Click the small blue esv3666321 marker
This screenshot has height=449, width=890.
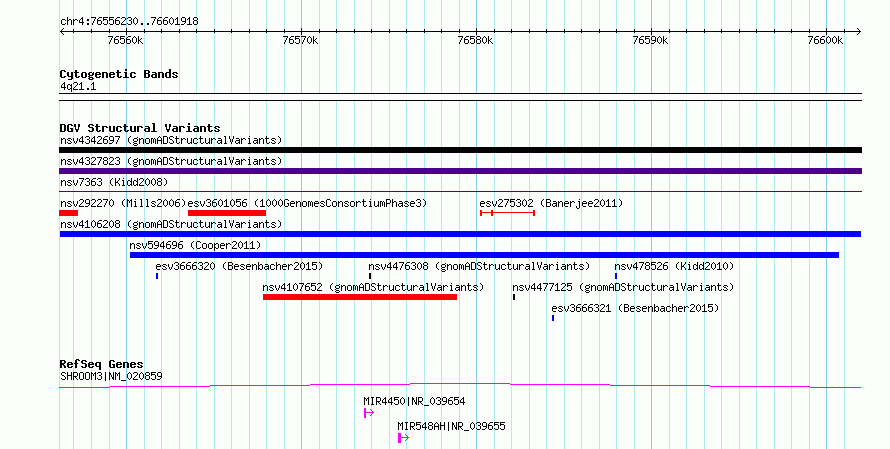553,318
